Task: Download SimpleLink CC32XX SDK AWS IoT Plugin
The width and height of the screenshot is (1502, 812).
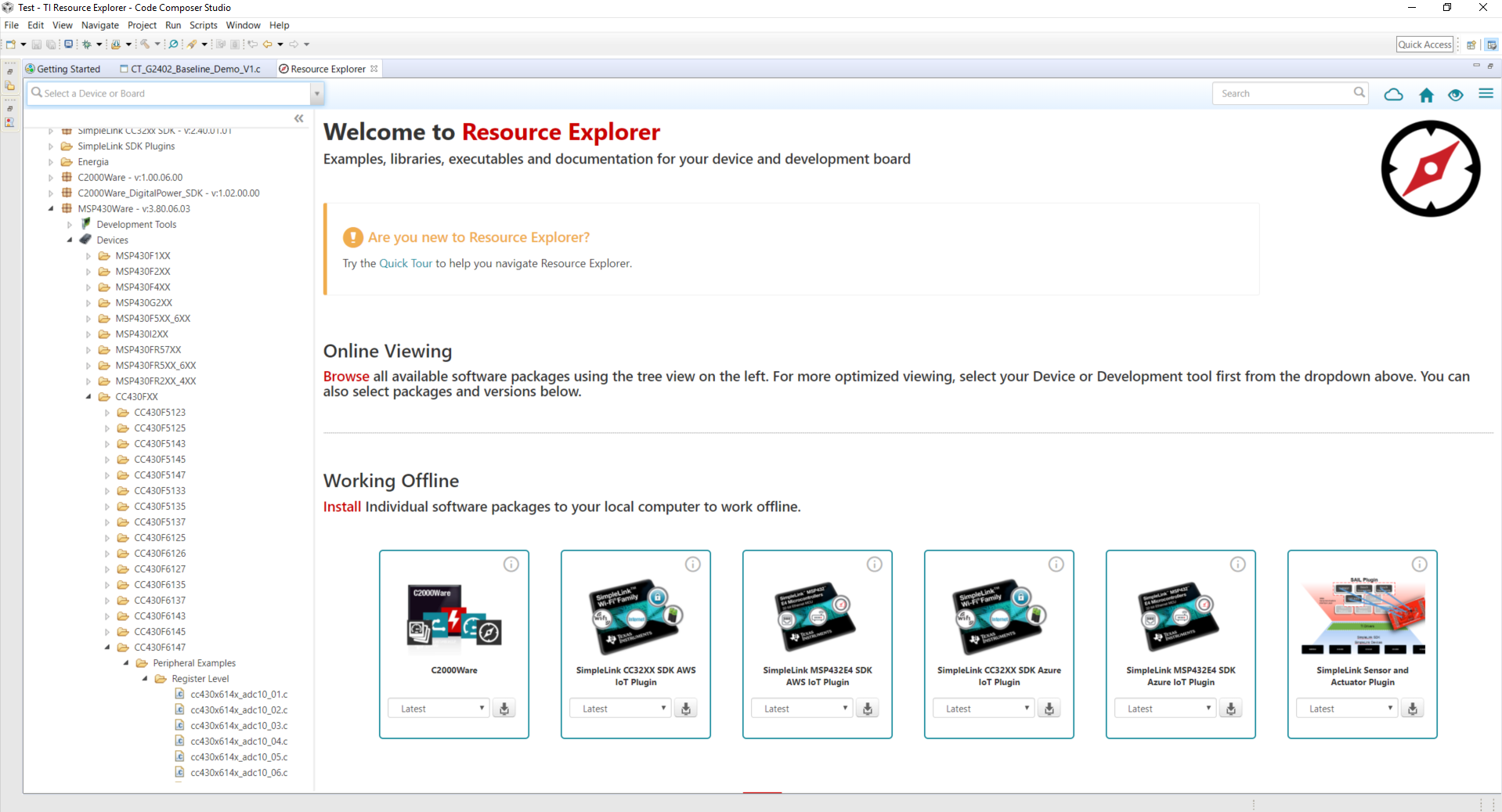Action: pyautogui.click(x=686, y=709)
